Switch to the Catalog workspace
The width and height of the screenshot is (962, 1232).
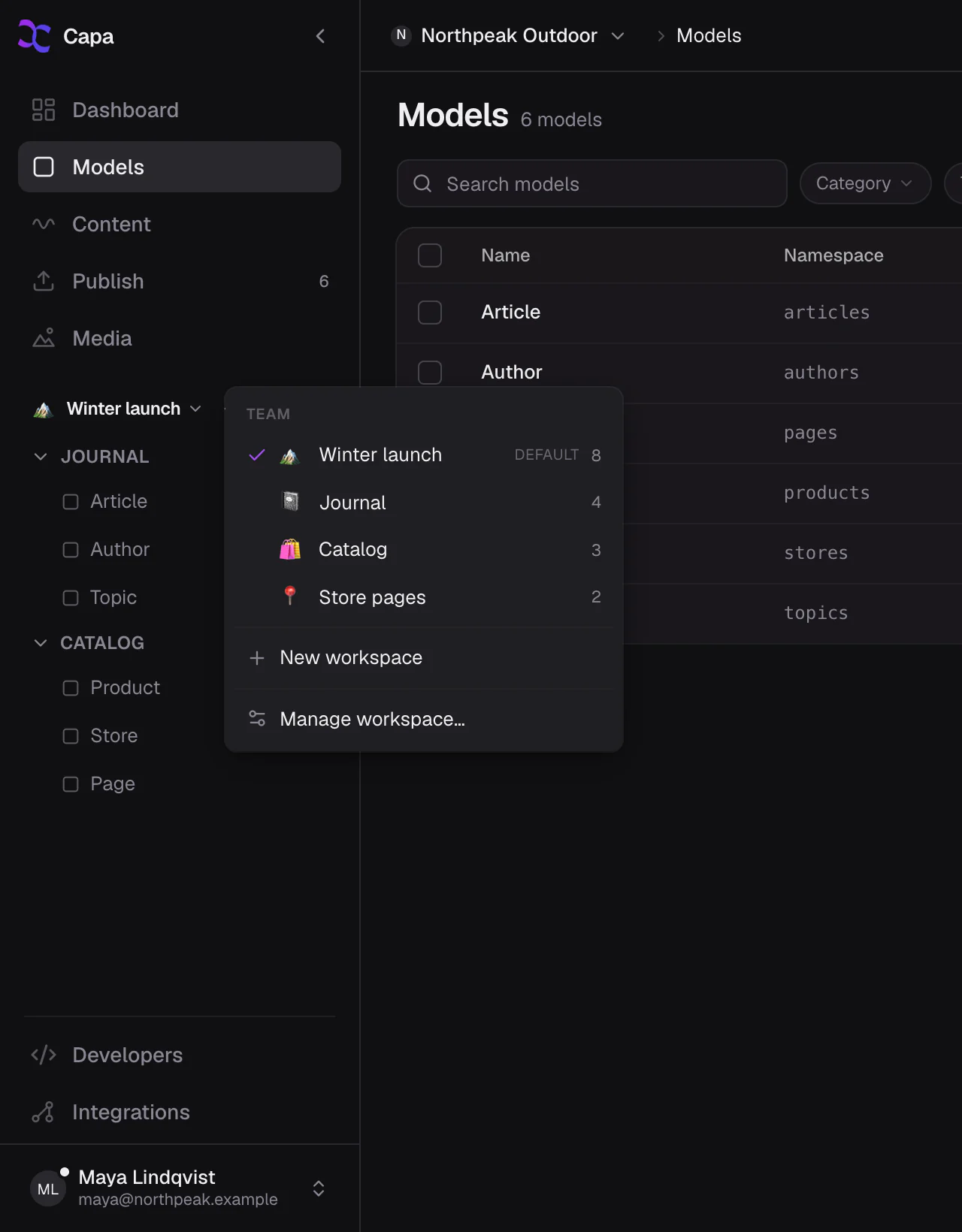424,549
